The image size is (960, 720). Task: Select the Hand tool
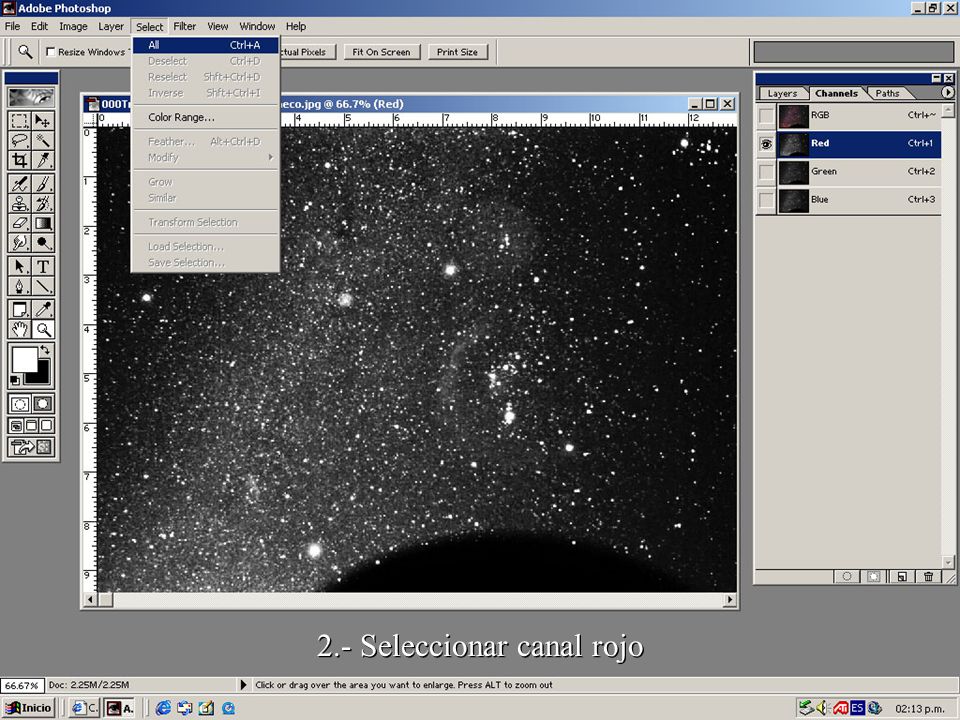coord(20,329)
